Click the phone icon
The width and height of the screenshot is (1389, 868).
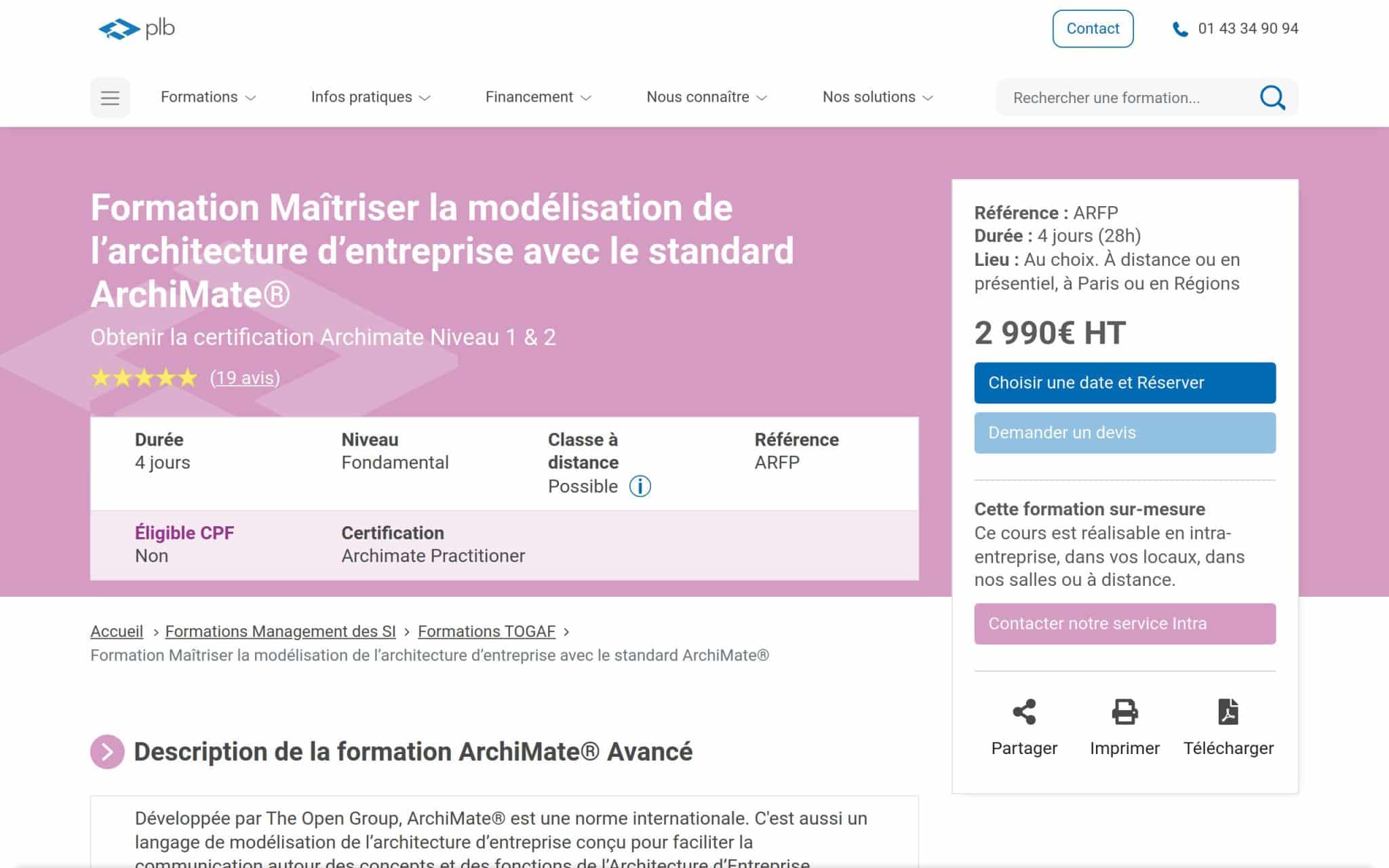click(x=1180, y=29)
